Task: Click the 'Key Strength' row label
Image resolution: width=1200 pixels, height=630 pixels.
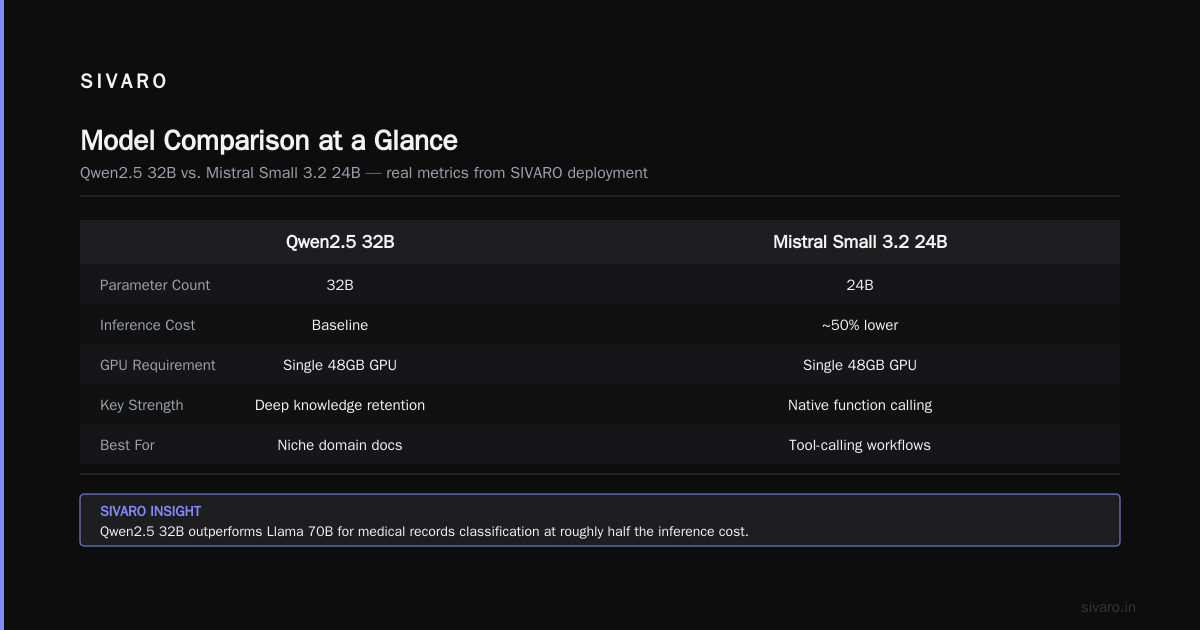Action: point(142,405)
